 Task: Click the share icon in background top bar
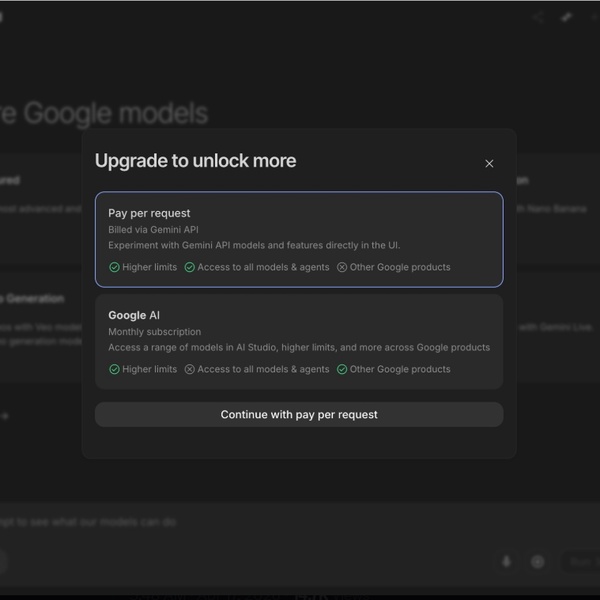538,17
